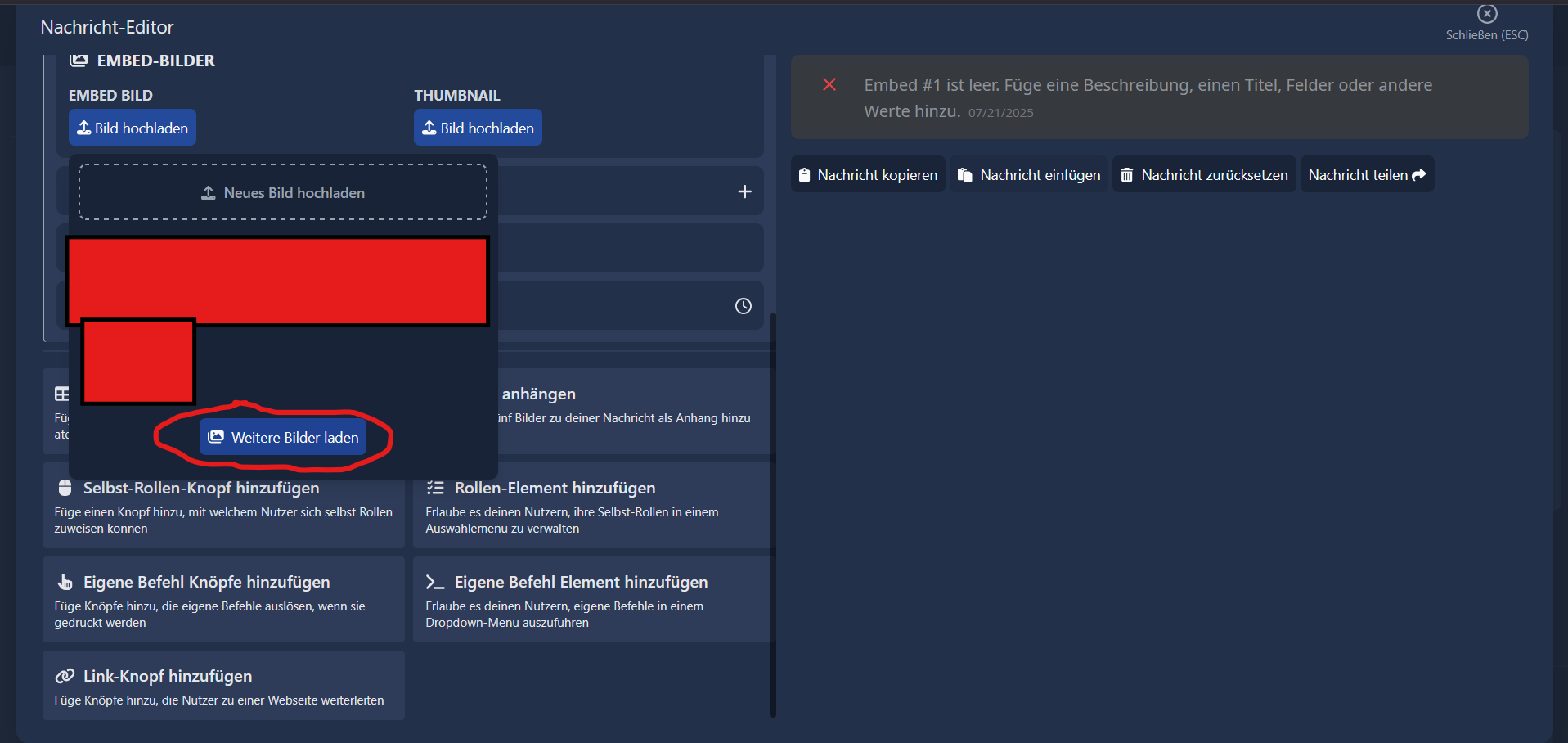Click the clock icon in the timestamp row
The height and width of the screenshot is (743, 1568).
click(743, 306)
